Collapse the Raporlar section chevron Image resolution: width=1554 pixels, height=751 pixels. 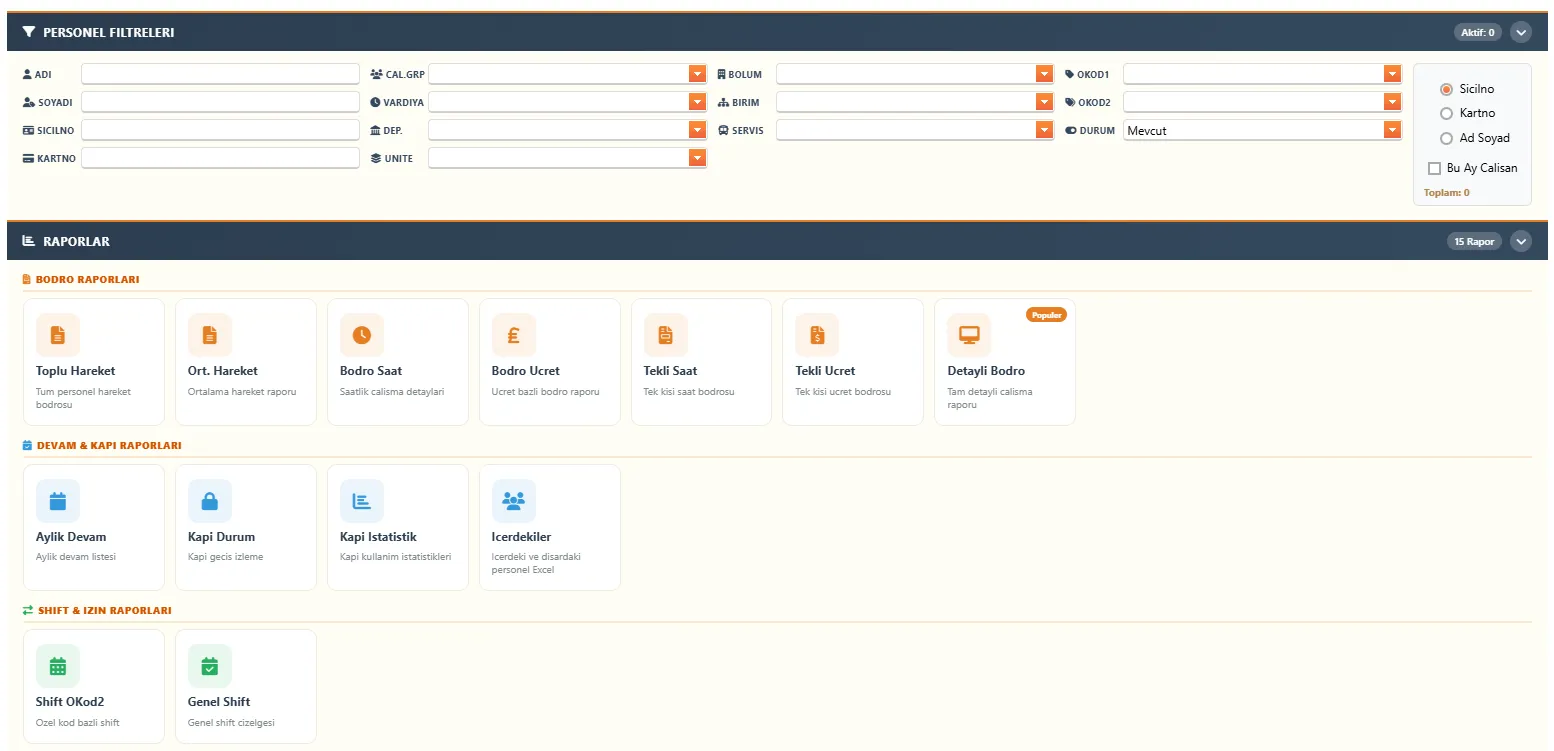[x=1521, y=241]
